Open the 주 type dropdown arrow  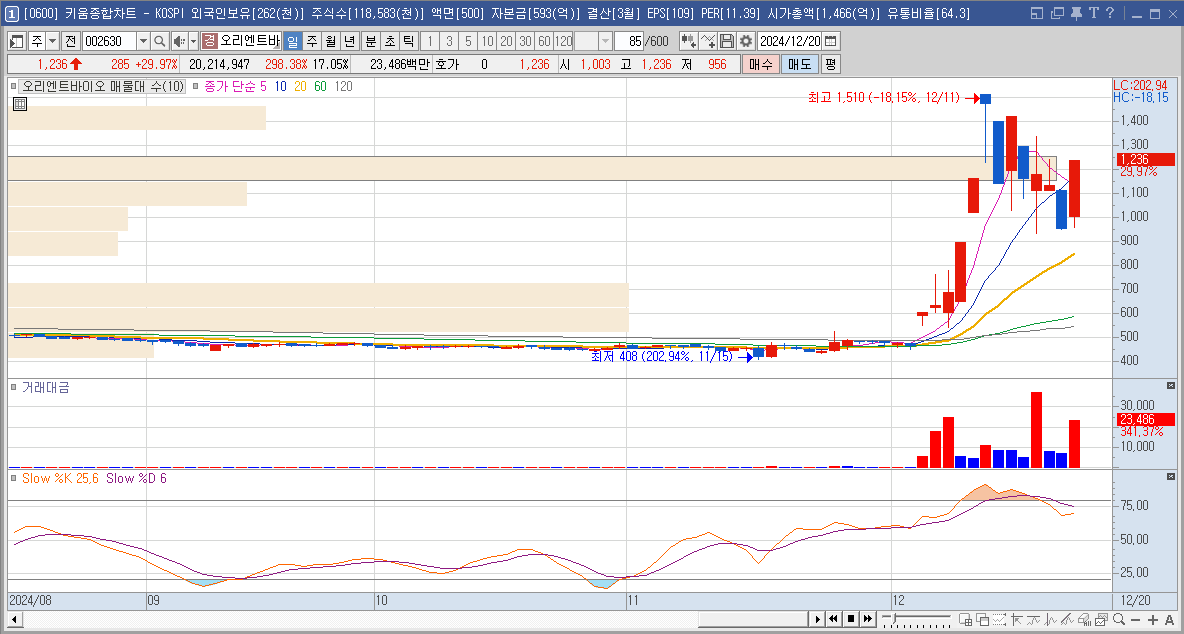[52, 42]
